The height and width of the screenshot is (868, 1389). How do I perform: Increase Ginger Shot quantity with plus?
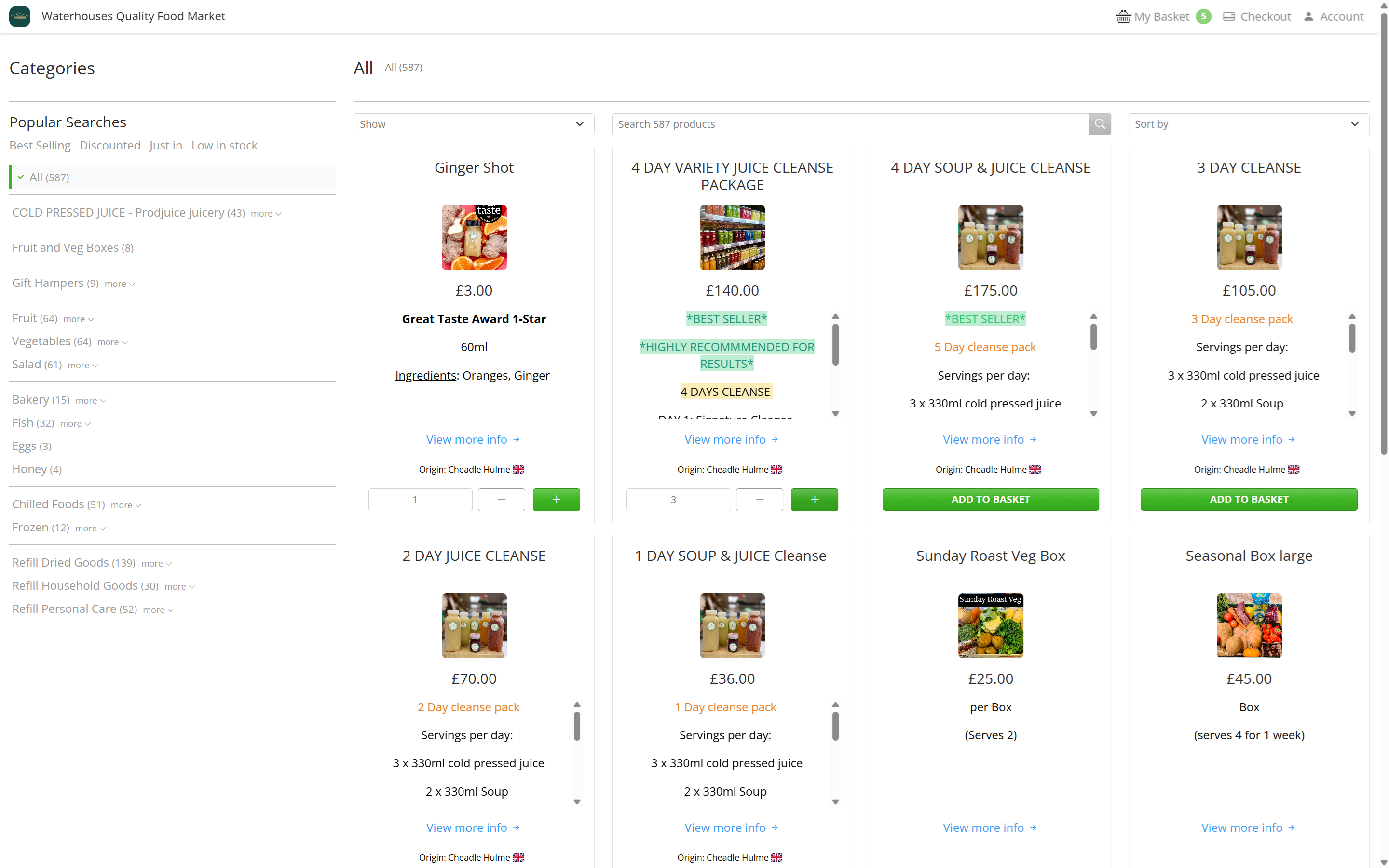[556, 500]
